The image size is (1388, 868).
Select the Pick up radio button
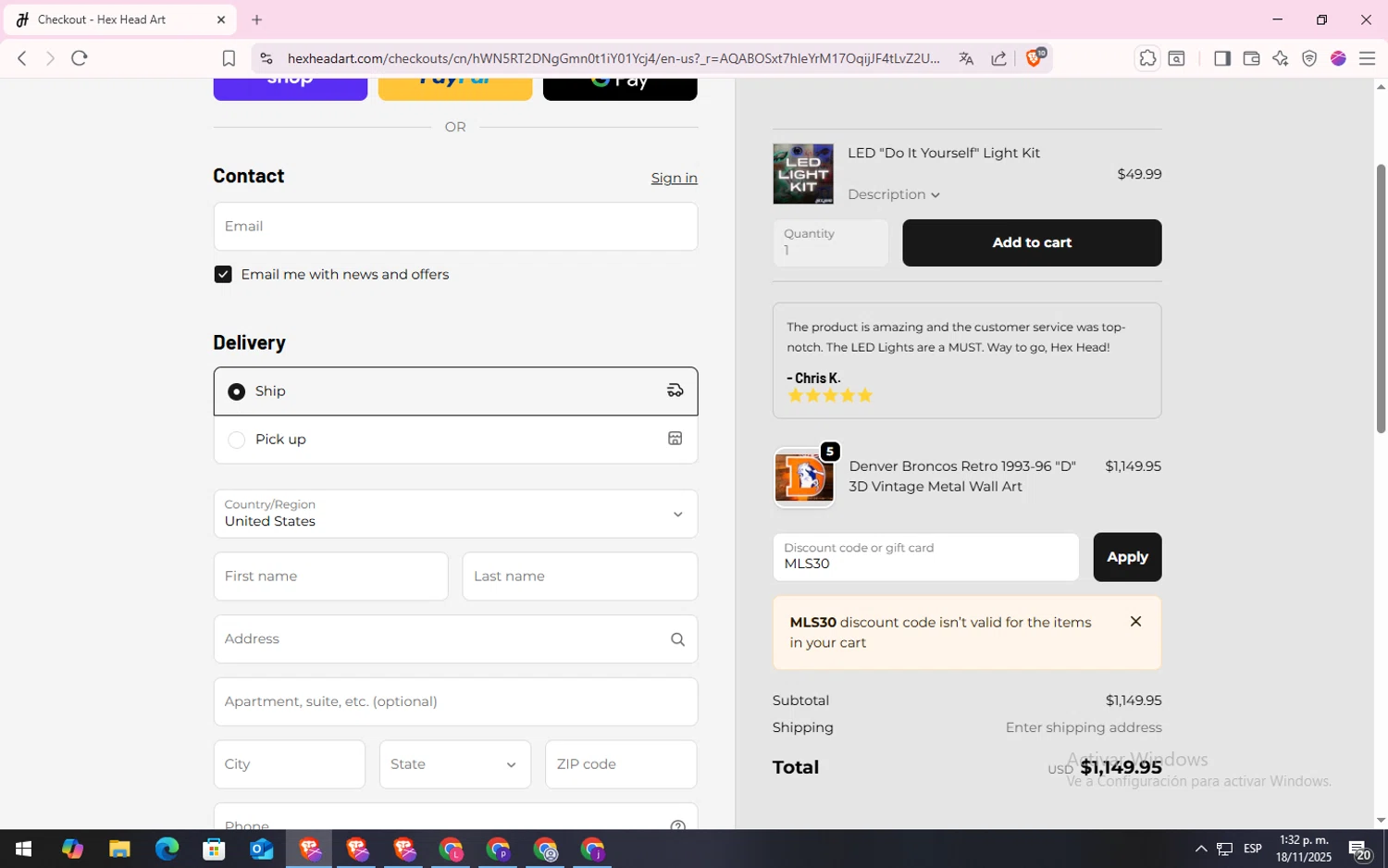236,440
